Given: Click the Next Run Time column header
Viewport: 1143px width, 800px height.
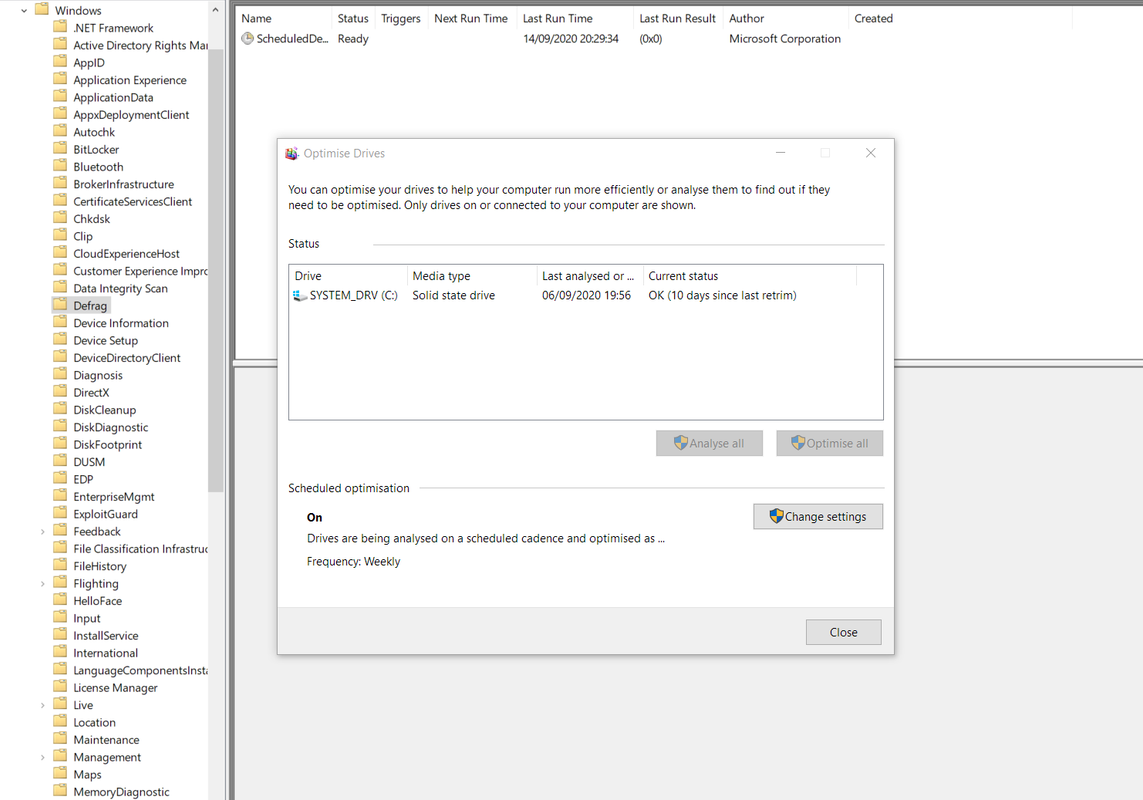Looking at the screenshot, I should (472, 18).
